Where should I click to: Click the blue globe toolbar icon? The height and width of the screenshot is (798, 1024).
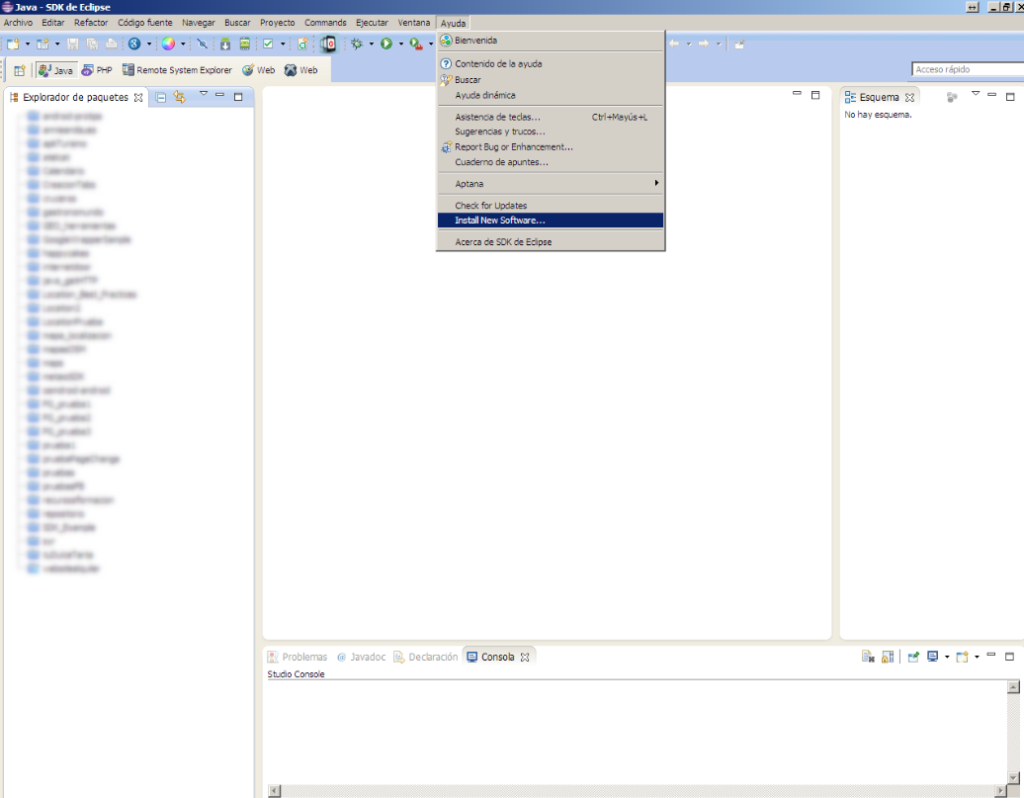(x=135, y=44)
